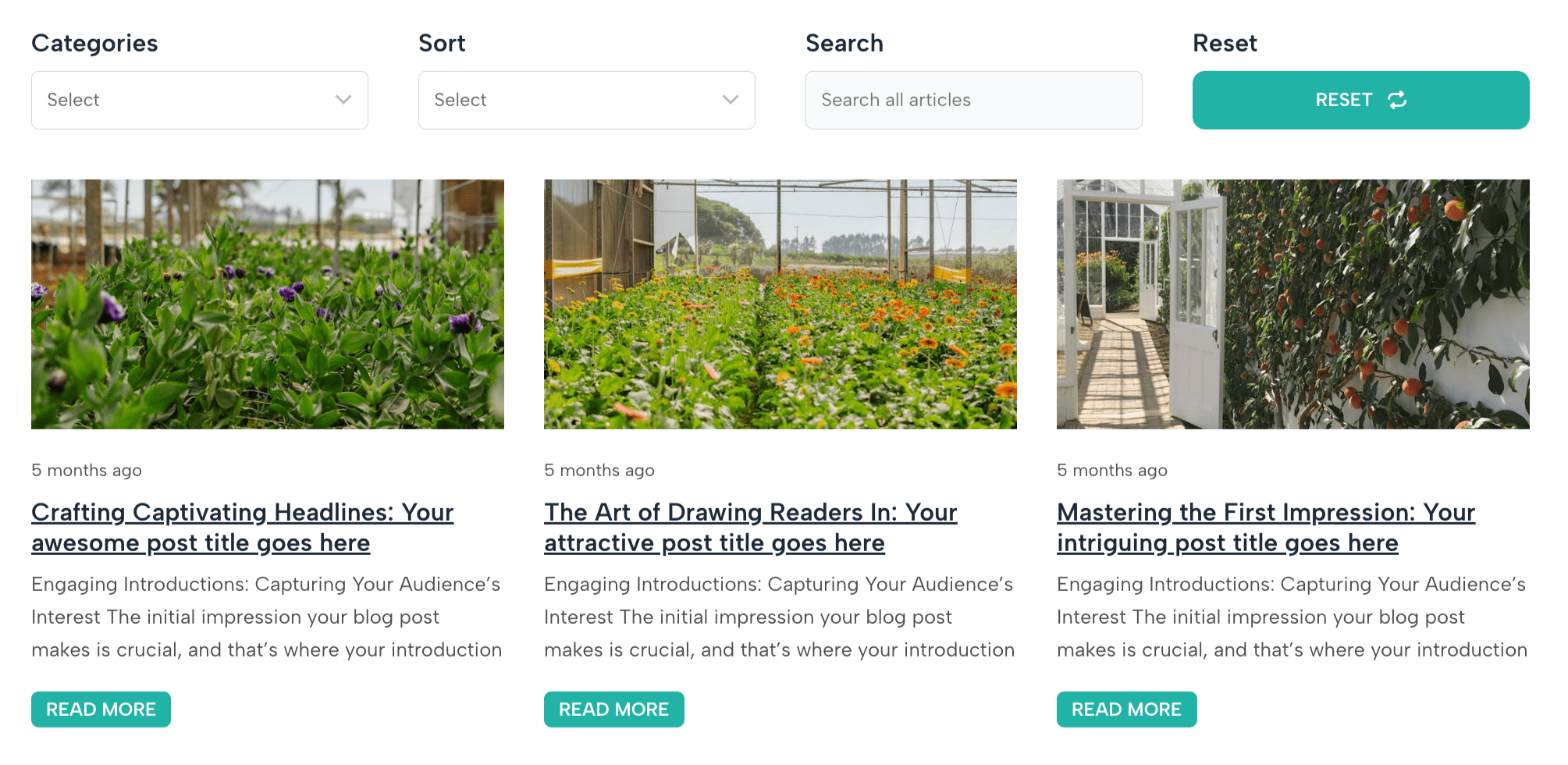This screenshot has height=765, width=1568.
Task: Open Mastering the First Impression post link
Action: point(1265,528)
